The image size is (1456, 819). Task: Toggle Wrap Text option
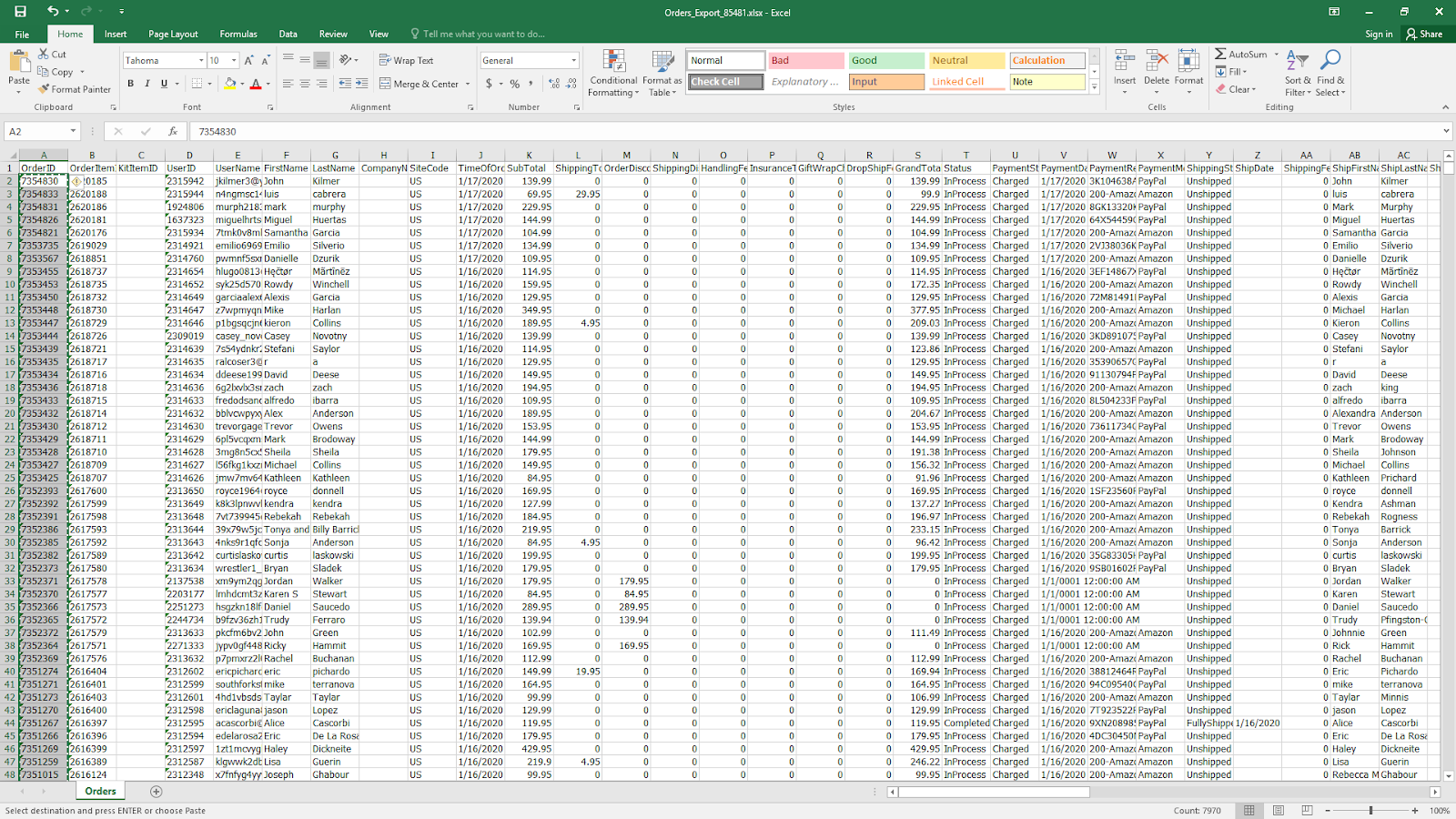[406, 60]
